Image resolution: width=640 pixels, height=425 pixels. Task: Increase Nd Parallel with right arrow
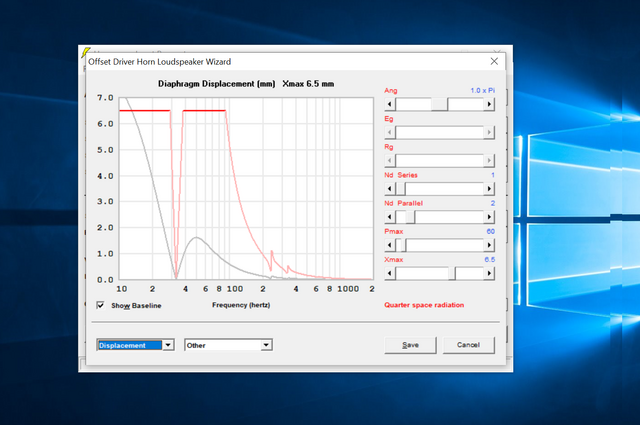[489, 217]
